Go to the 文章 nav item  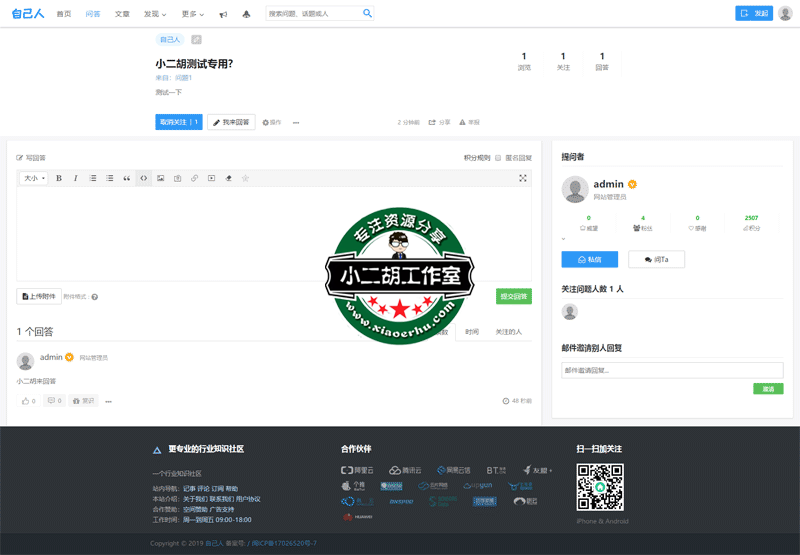click(x=122, y=14)
